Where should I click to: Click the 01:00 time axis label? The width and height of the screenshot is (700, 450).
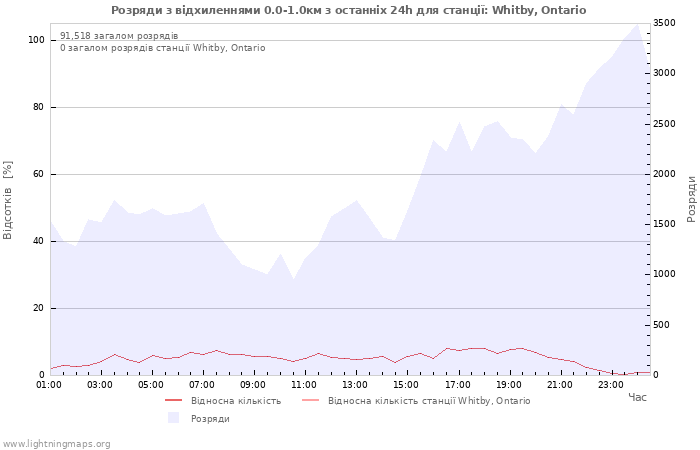pyautogui.click(x=49, y=385)
